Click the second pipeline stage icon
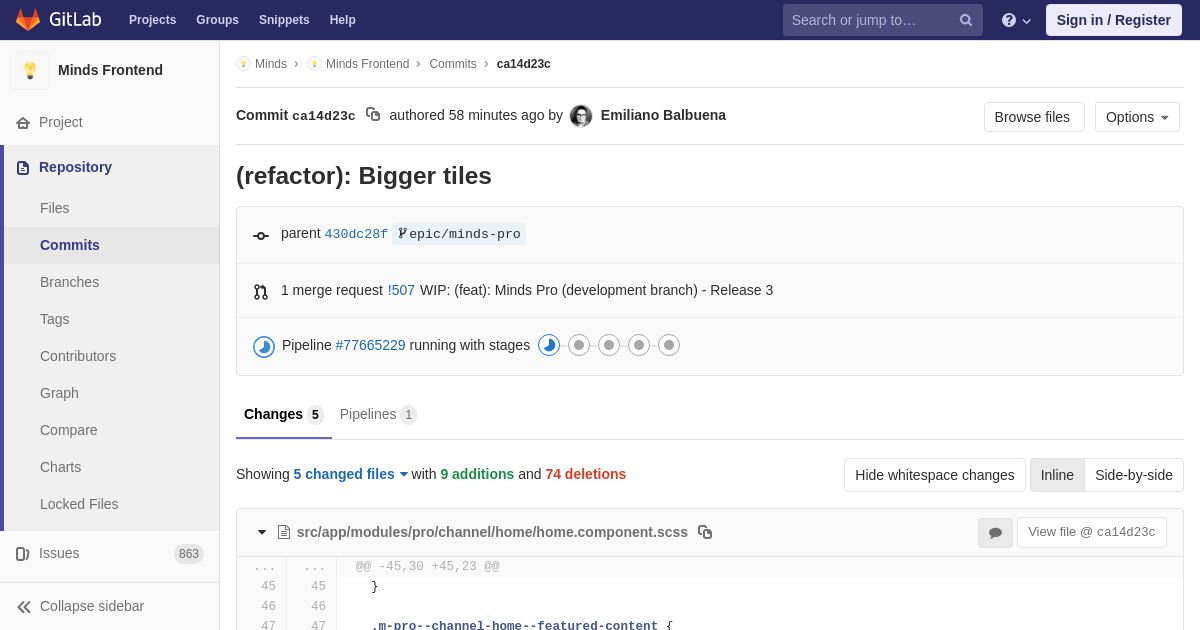Screen dimensions: 1200x630 click(579, 345)
